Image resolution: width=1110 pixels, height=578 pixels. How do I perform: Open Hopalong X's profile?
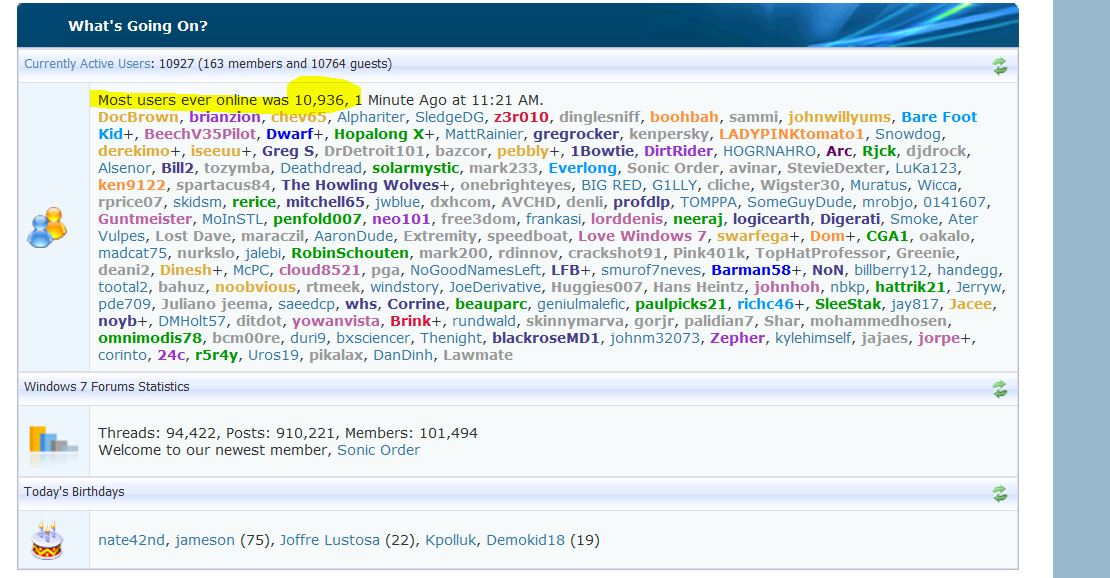click(x=379, y=134)
